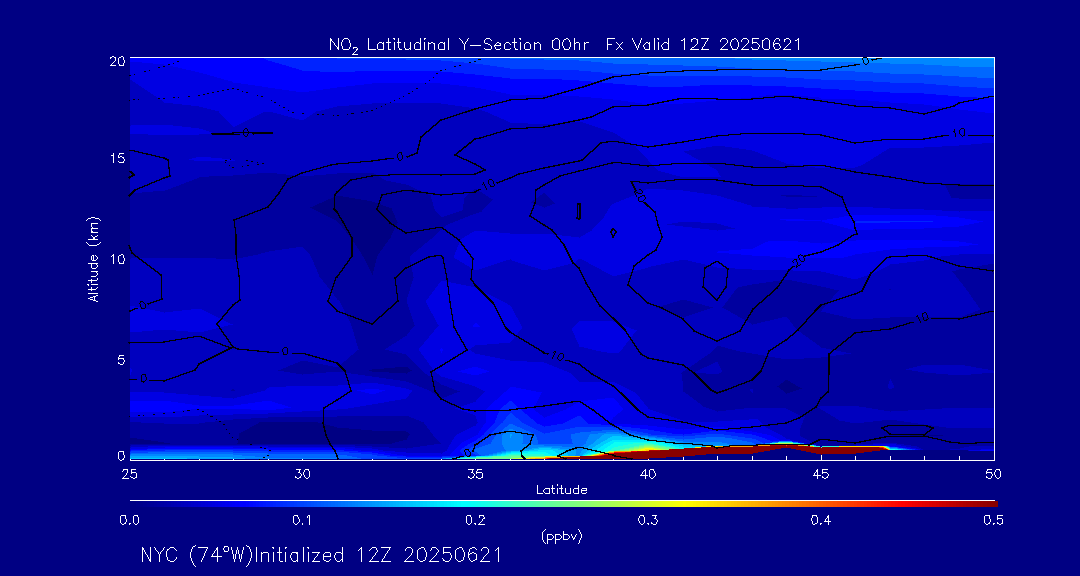Select the latitude axis tick label 40
This screenshot has height=576, width=1080.
tap(648, 473)
